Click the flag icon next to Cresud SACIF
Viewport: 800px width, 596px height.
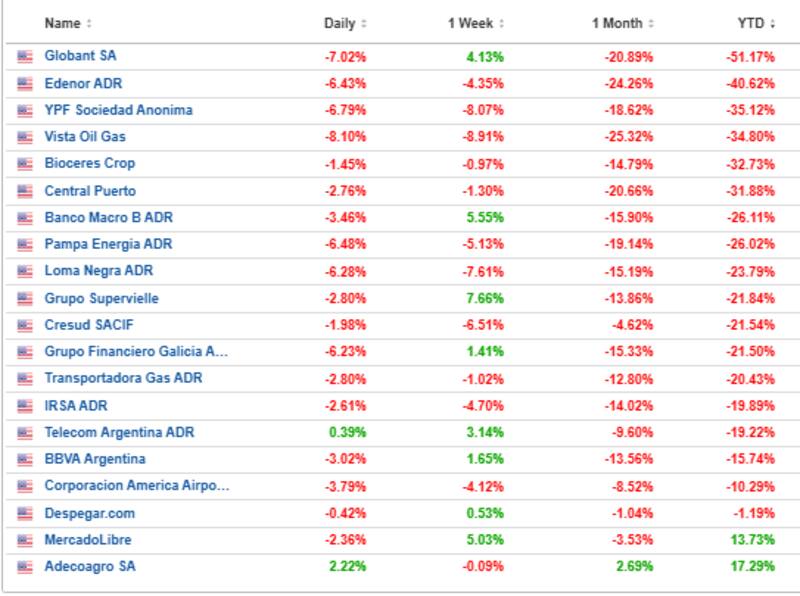pyautogui.click(x=25, y=326)
